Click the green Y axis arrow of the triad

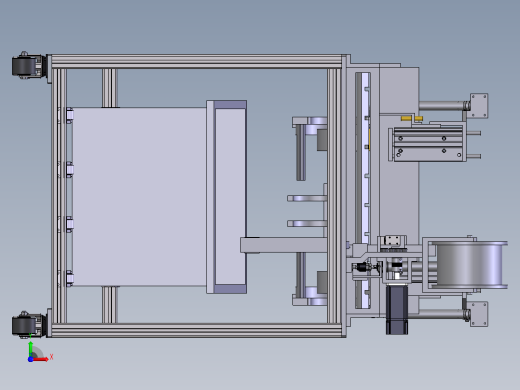coord(31,348)
